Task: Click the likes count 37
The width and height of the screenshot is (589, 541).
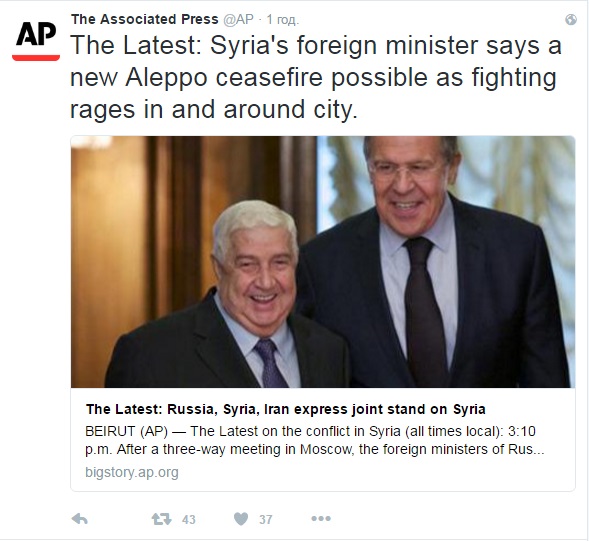Action: 266,520
